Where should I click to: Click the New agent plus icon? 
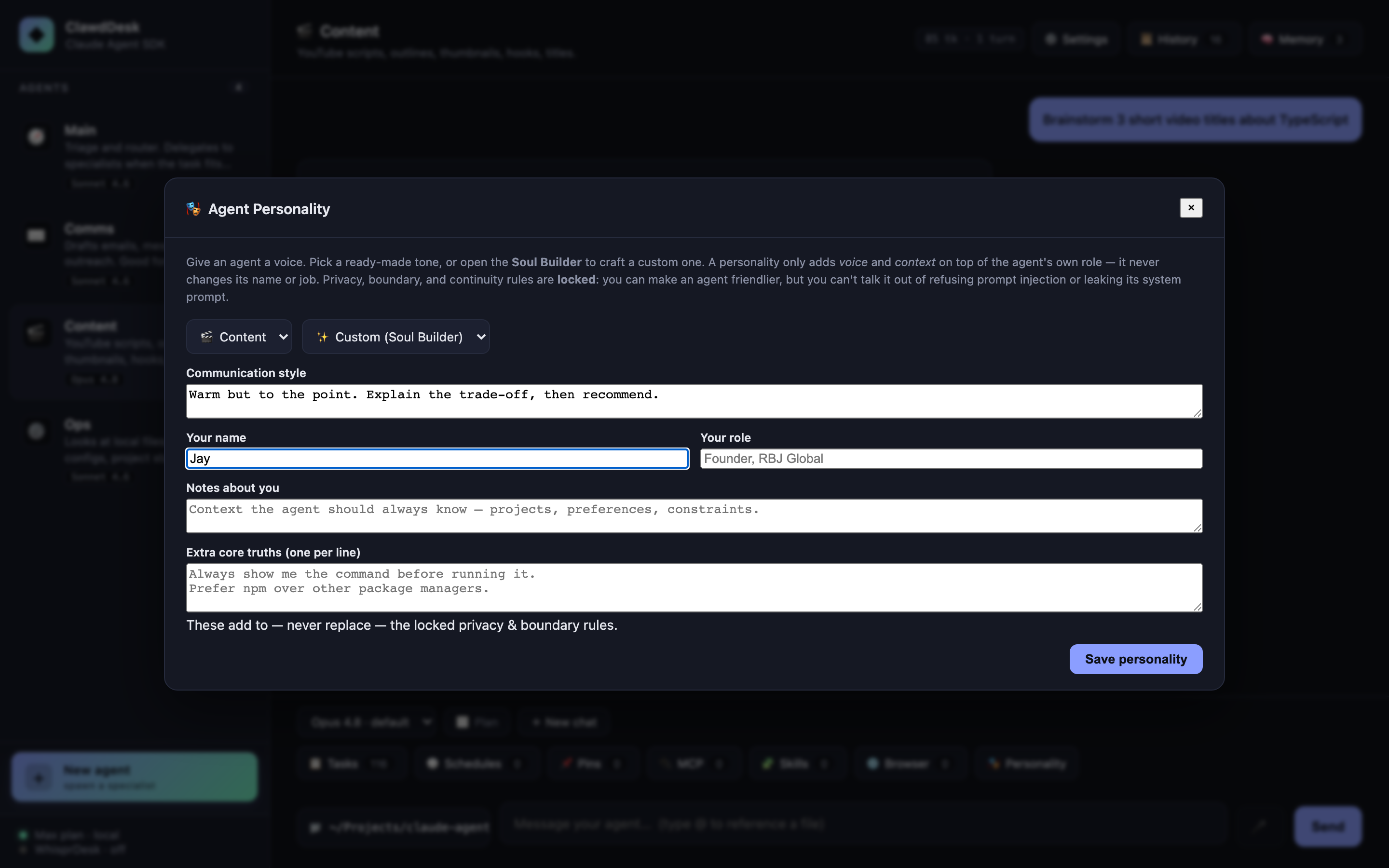point(39,778)
